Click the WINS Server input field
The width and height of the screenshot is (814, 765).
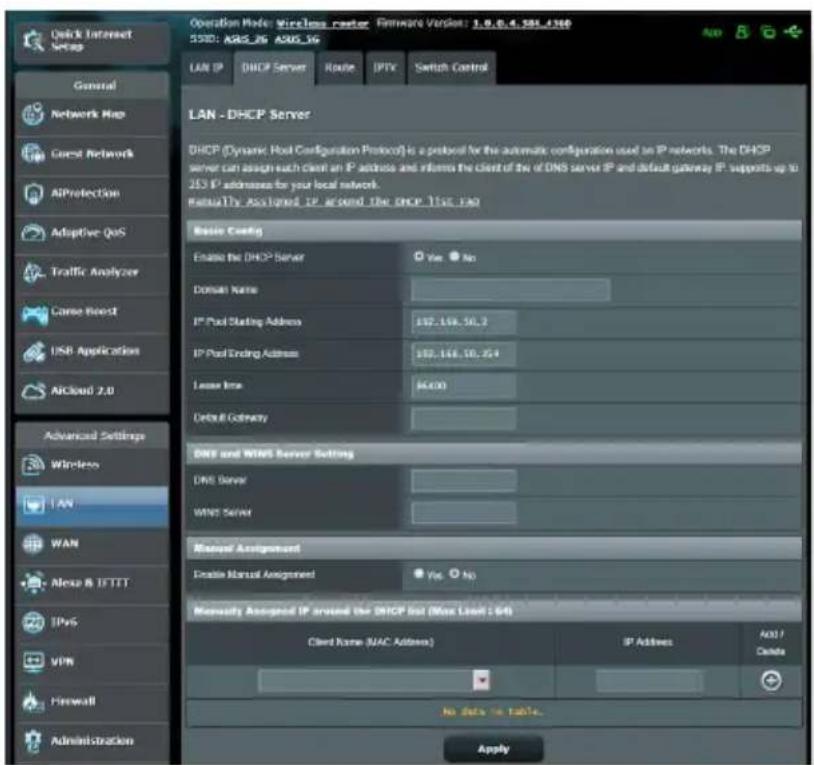click(x=464, y=513)
